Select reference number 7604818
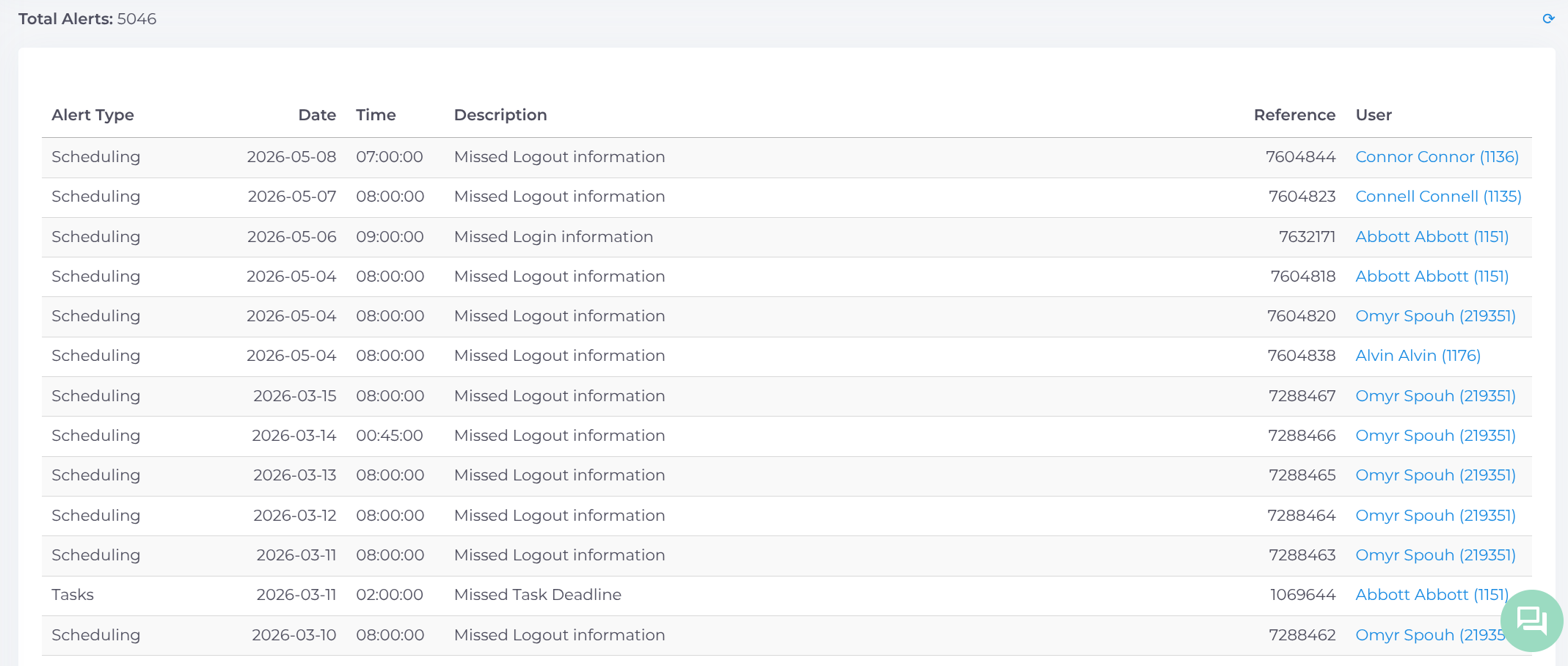This screenshot has height=666, width=1568. 1303,277
